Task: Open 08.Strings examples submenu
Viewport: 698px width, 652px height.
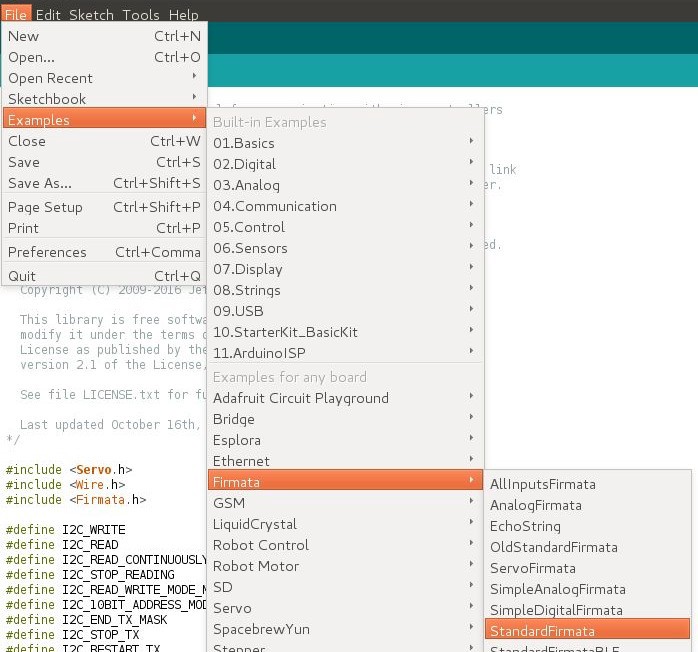Action: click(x=345, y=290)
